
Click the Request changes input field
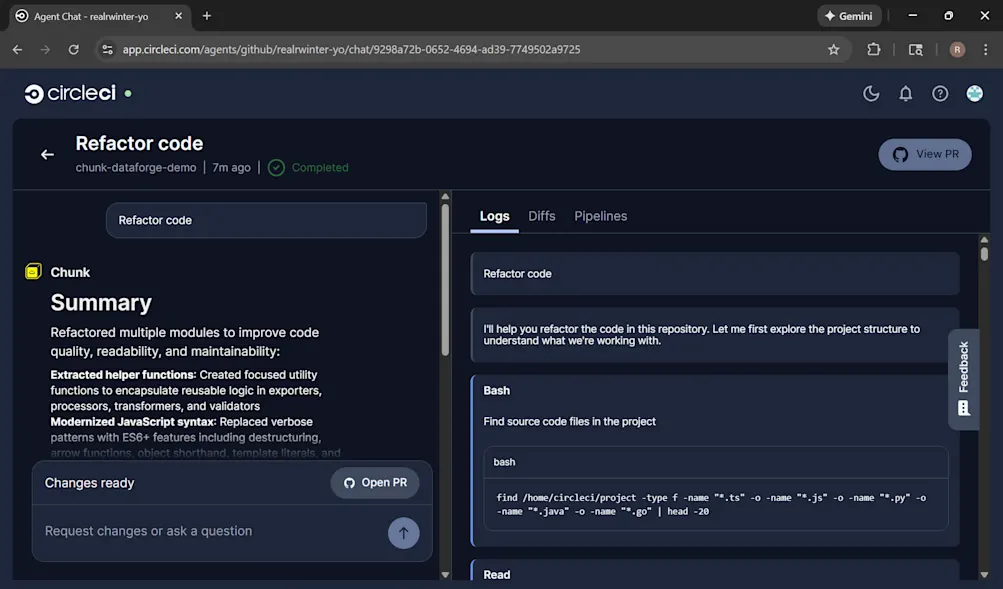(211, 531)
